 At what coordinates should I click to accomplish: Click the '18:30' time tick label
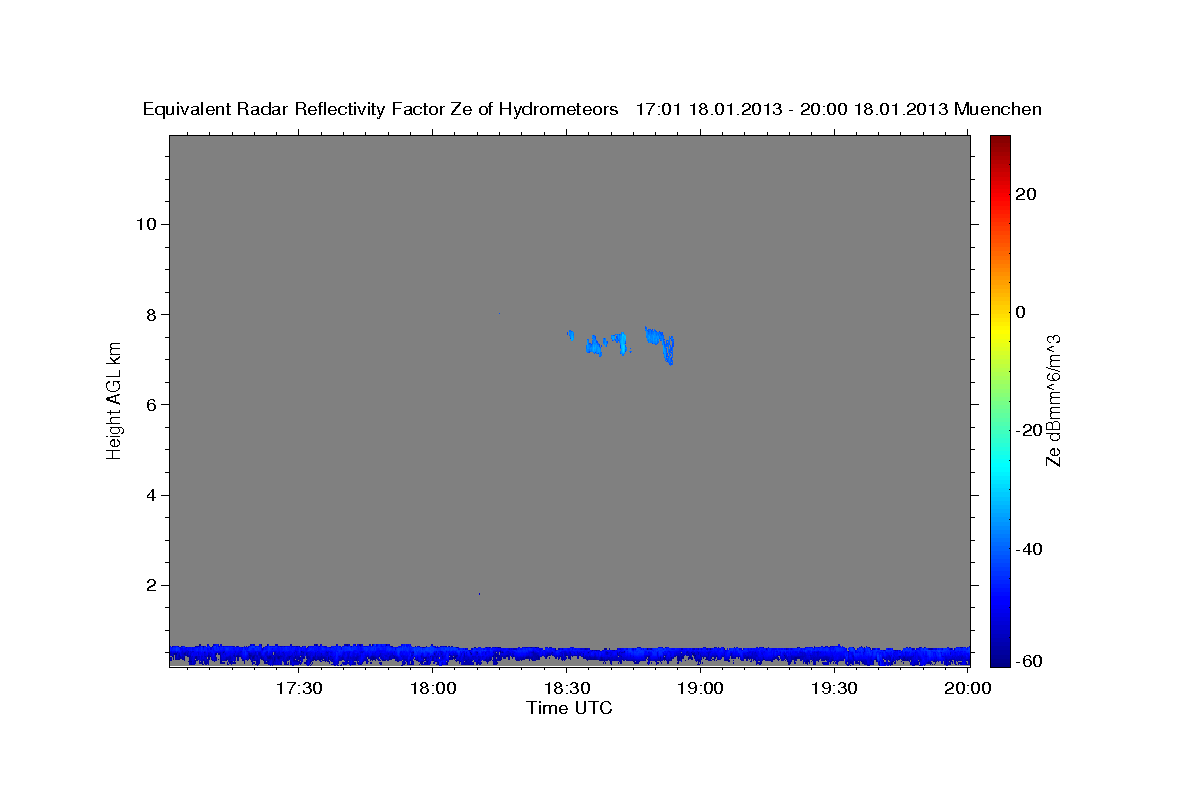pos(568,689)
